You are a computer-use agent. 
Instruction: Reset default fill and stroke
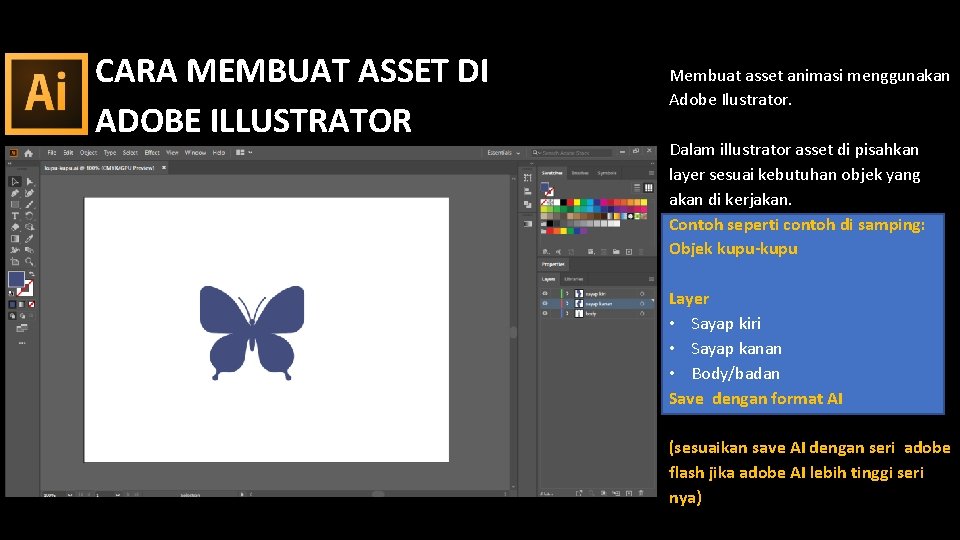point(11,293)
